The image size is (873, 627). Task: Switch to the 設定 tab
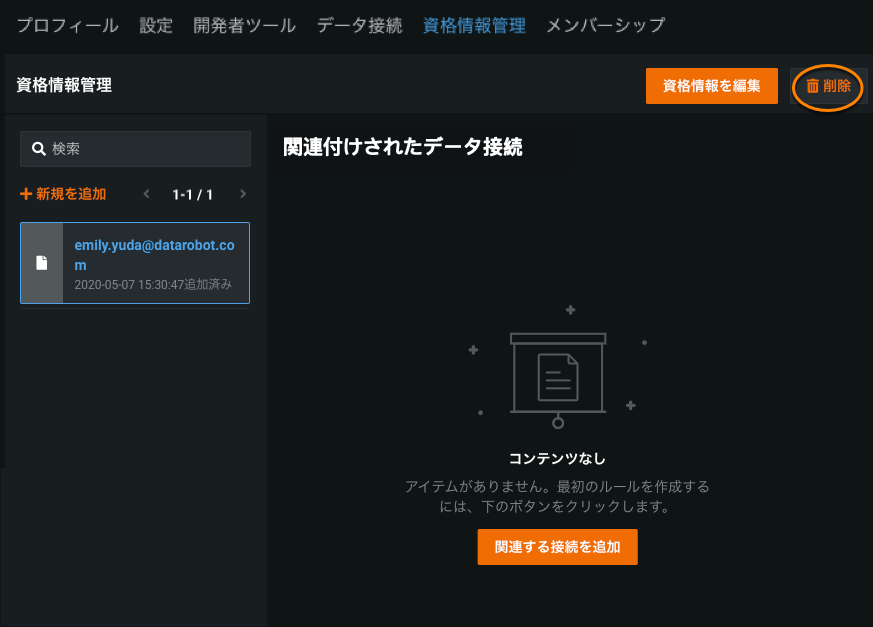[x=156, y=26]
